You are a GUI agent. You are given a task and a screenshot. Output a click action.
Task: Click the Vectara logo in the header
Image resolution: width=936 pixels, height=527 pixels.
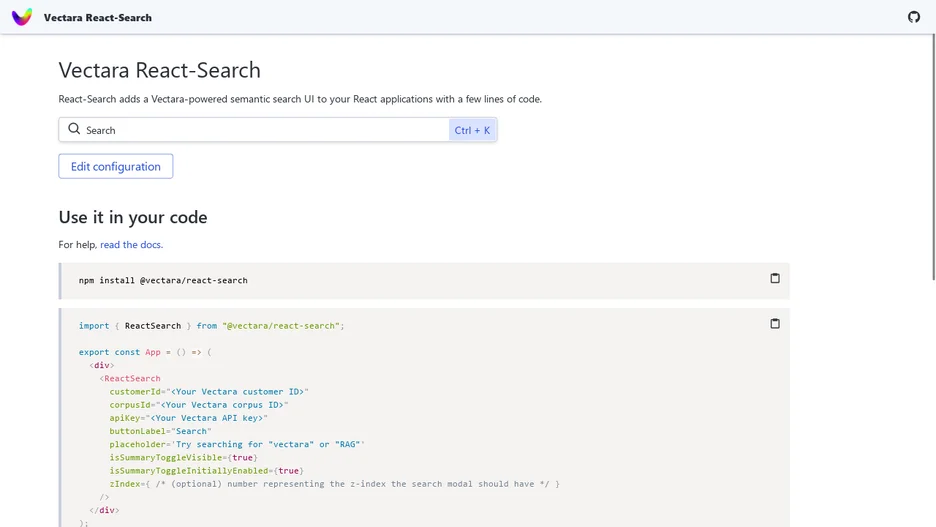(22, 17)
